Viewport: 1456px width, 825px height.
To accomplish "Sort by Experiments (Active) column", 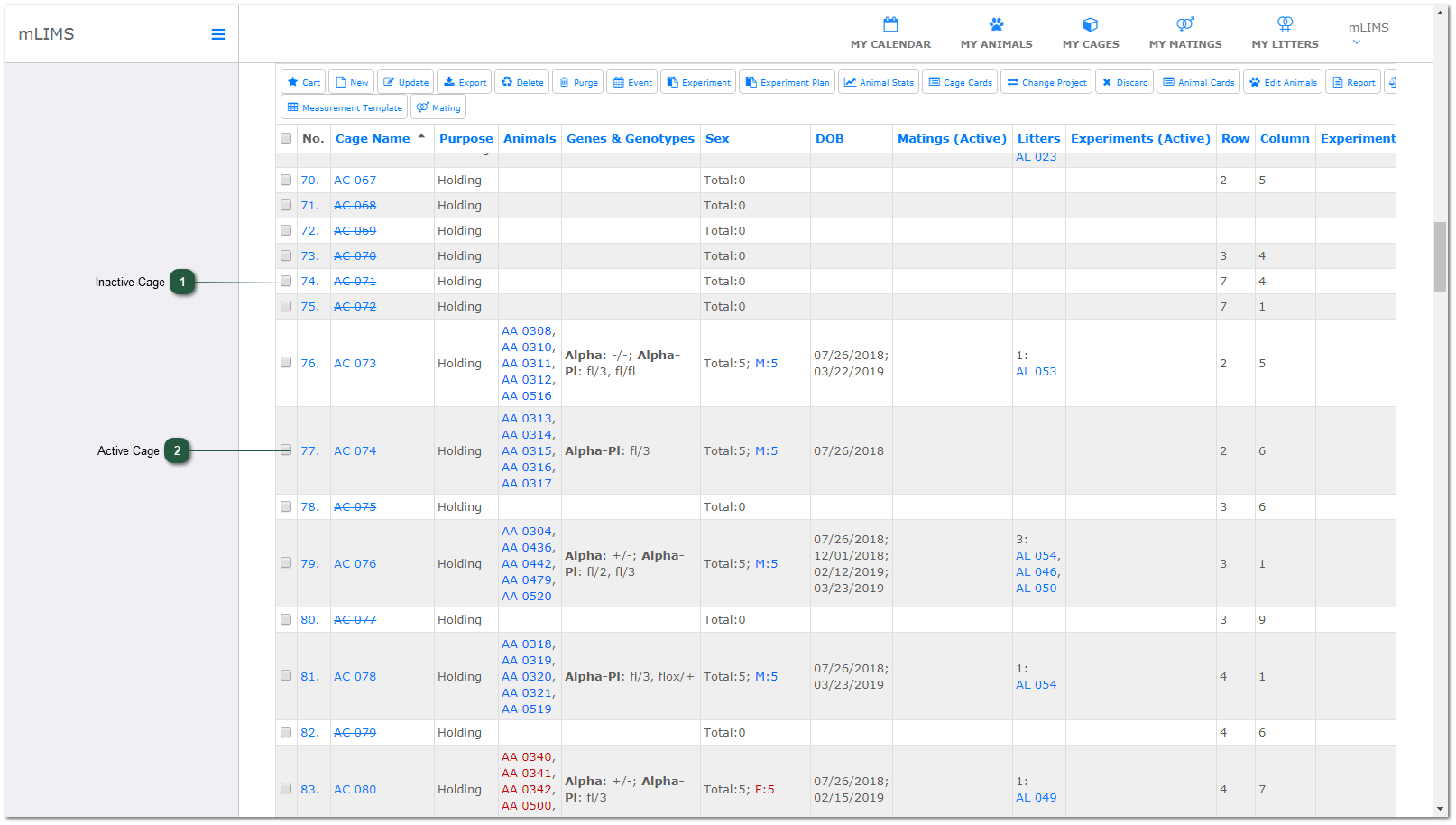I will pyautogui.click(x=1140, y=138).
